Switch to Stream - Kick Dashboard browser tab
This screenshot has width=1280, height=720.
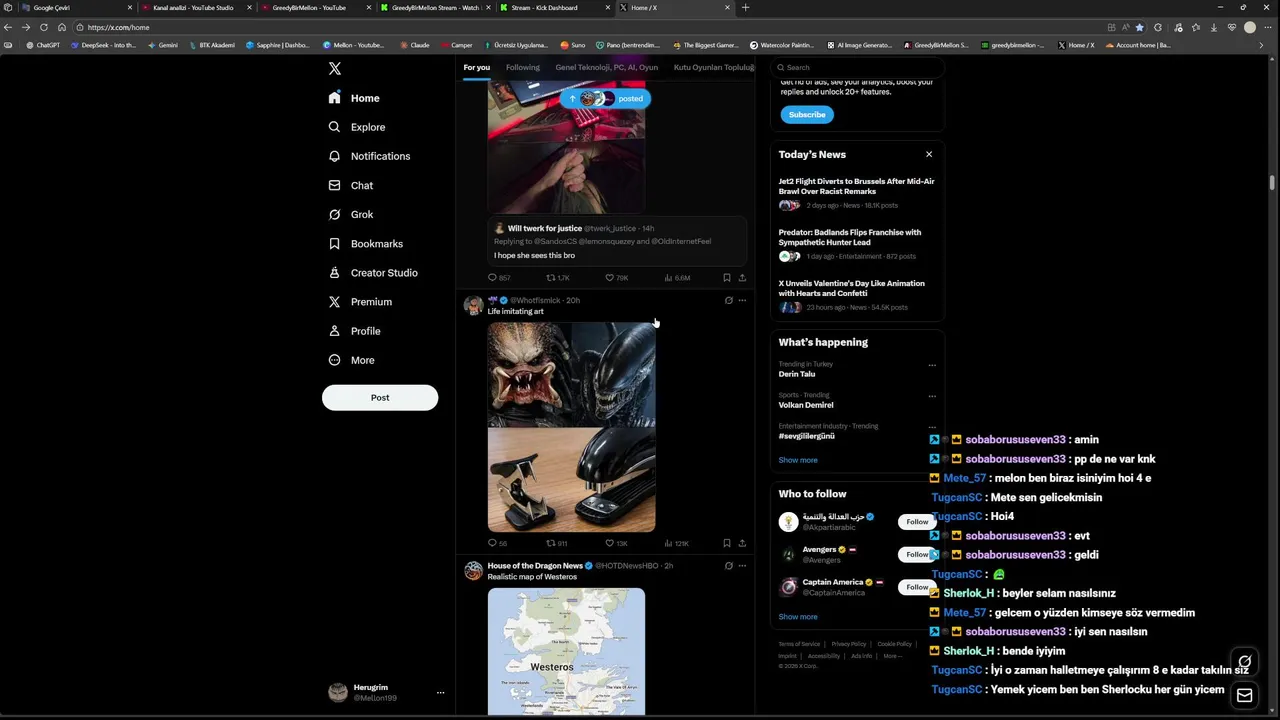click(554, 8)
